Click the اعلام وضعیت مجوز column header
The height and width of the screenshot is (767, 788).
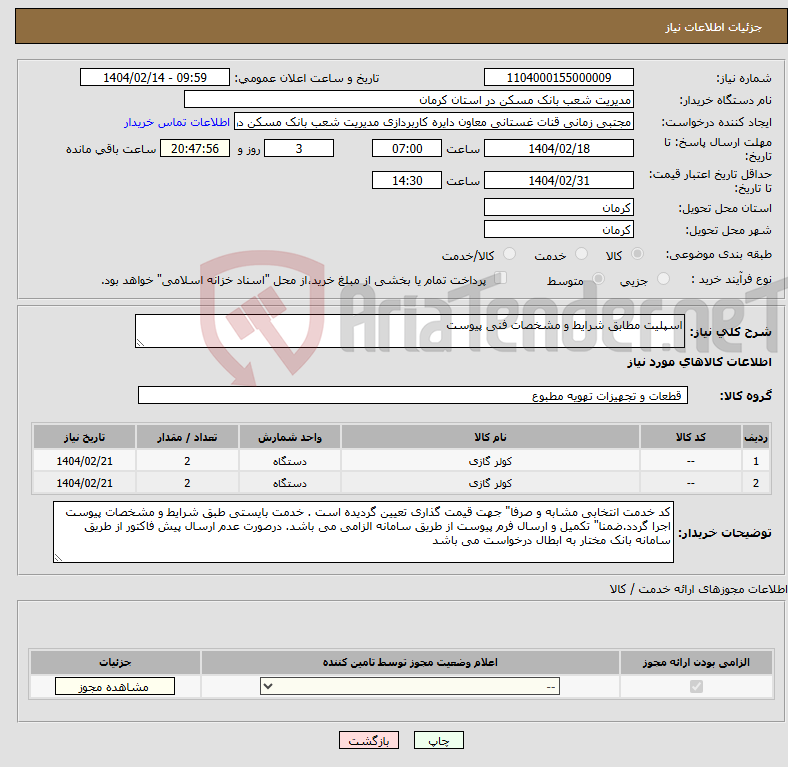(410, 662)
